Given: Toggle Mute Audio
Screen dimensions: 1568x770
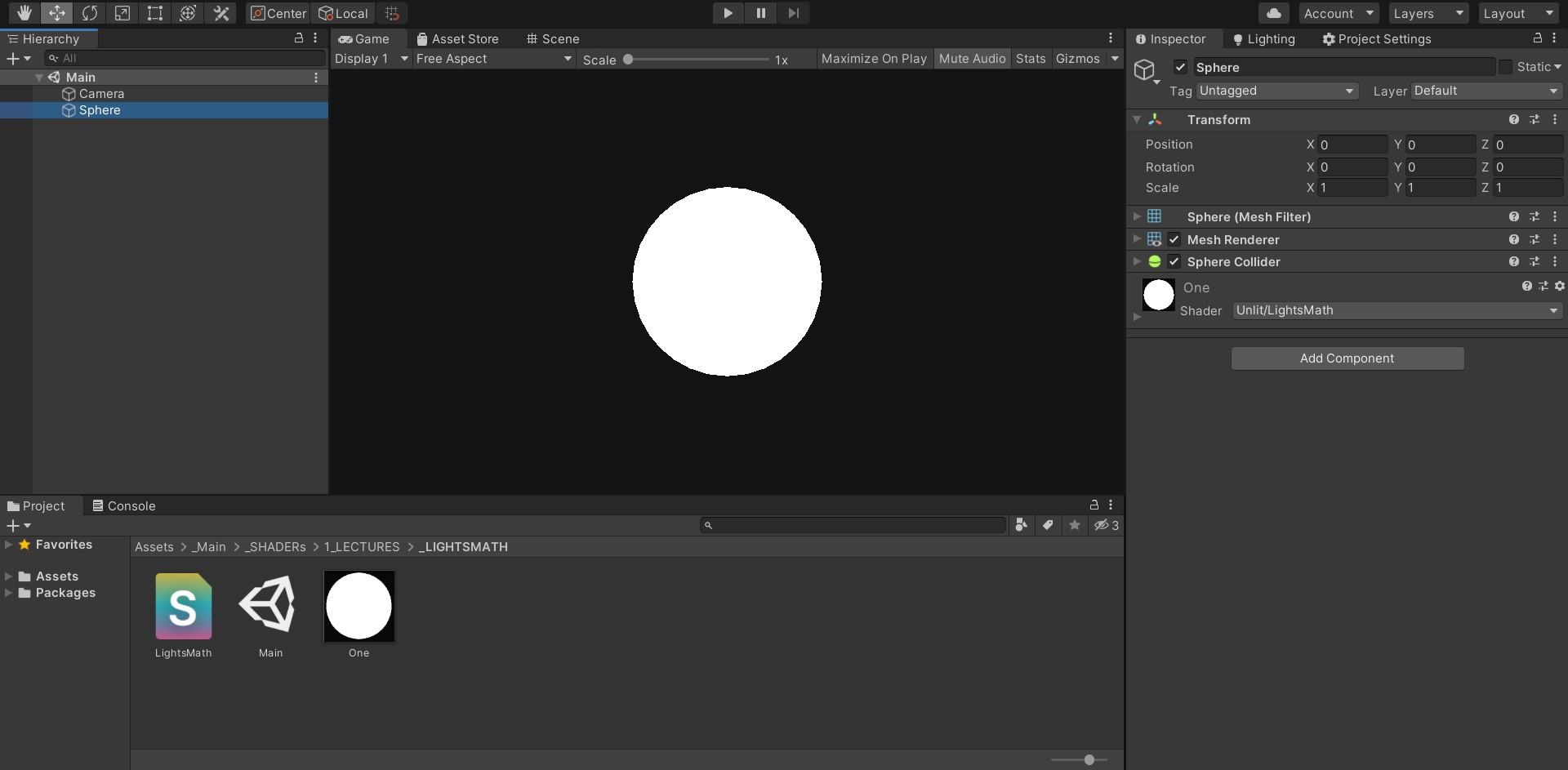Looking at the screenshot, I should coord(972,59).
